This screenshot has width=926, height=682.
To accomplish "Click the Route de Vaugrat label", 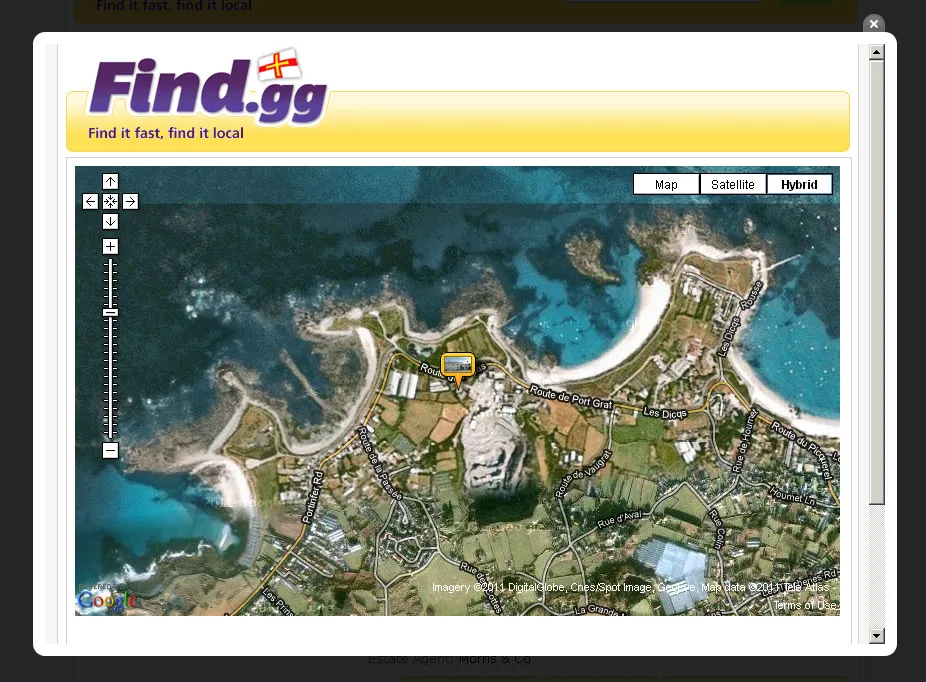I will (582, 474).
